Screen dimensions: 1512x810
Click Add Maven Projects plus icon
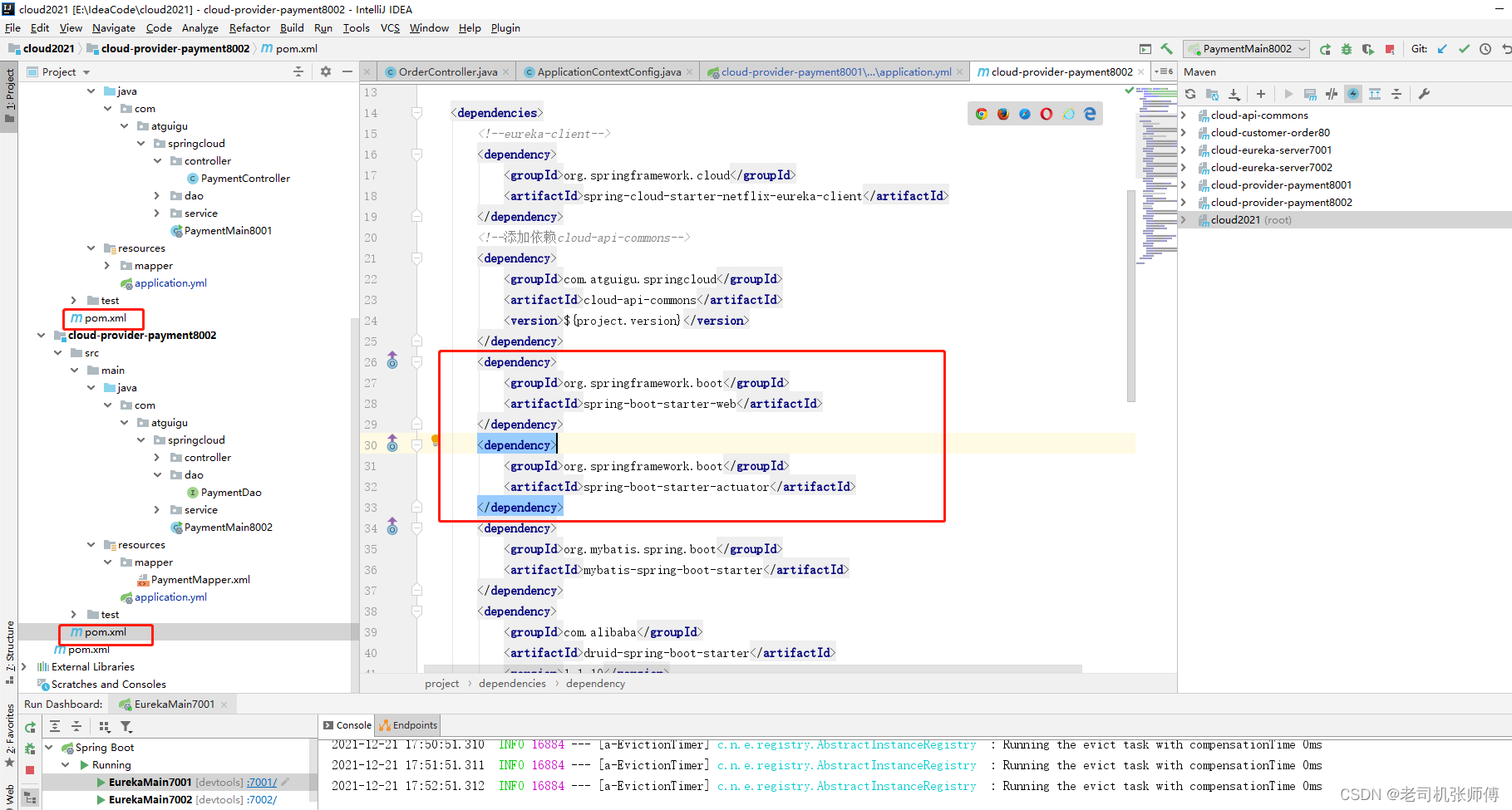(1261, 94)
